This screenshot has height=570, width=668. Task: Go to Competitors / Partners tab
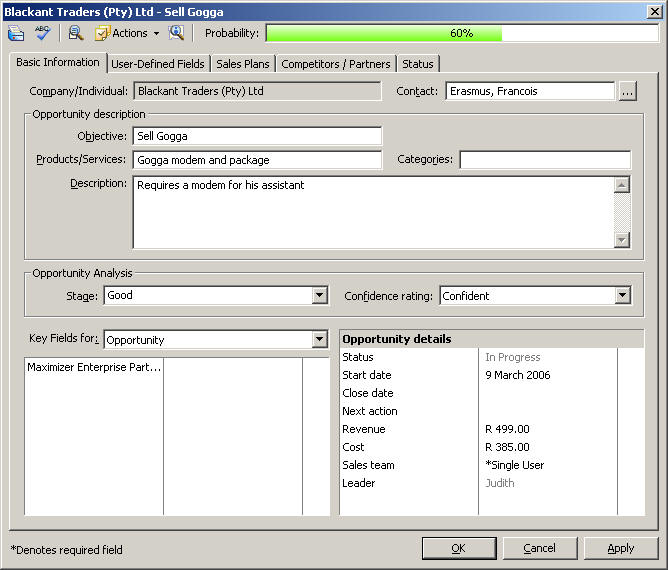pyautogui.click(x=335, y=64)
